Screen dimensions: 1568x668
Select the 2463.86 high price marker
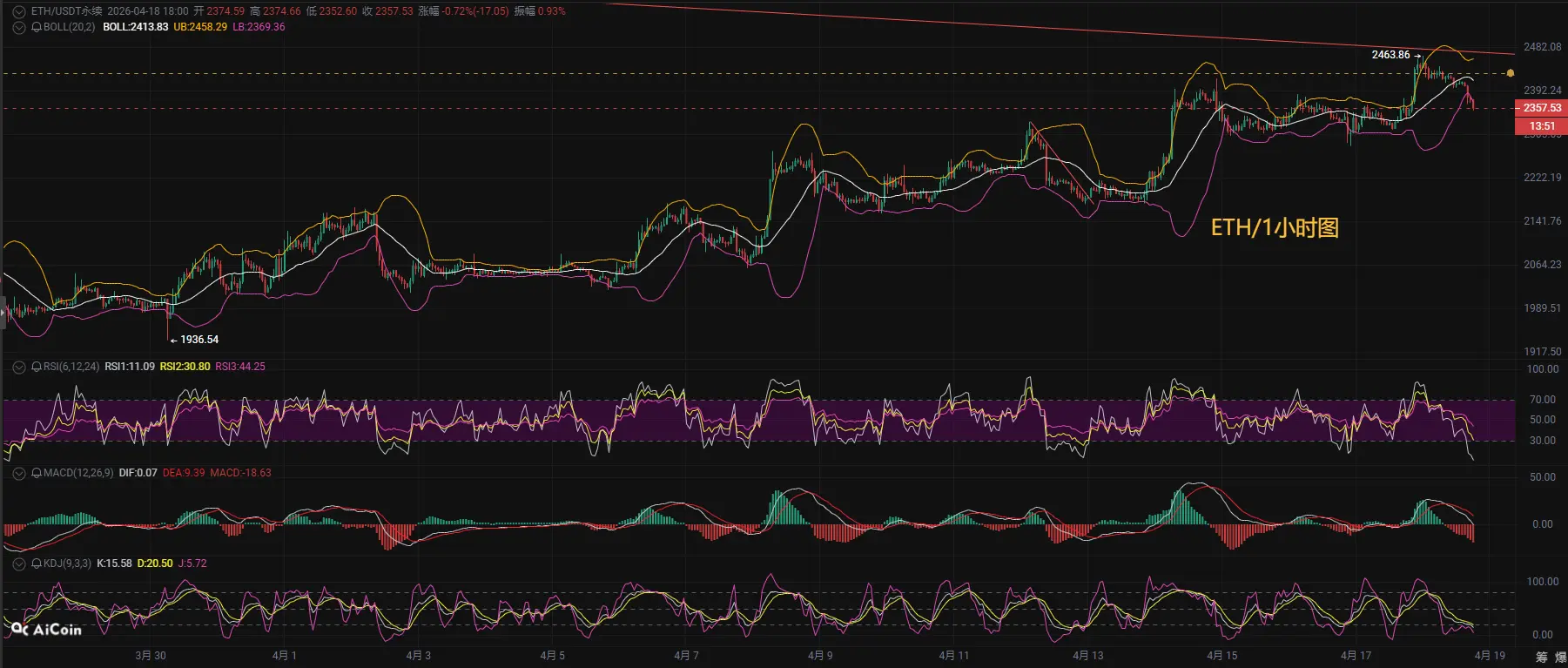pyautogui.click(x=1390, y=55)
